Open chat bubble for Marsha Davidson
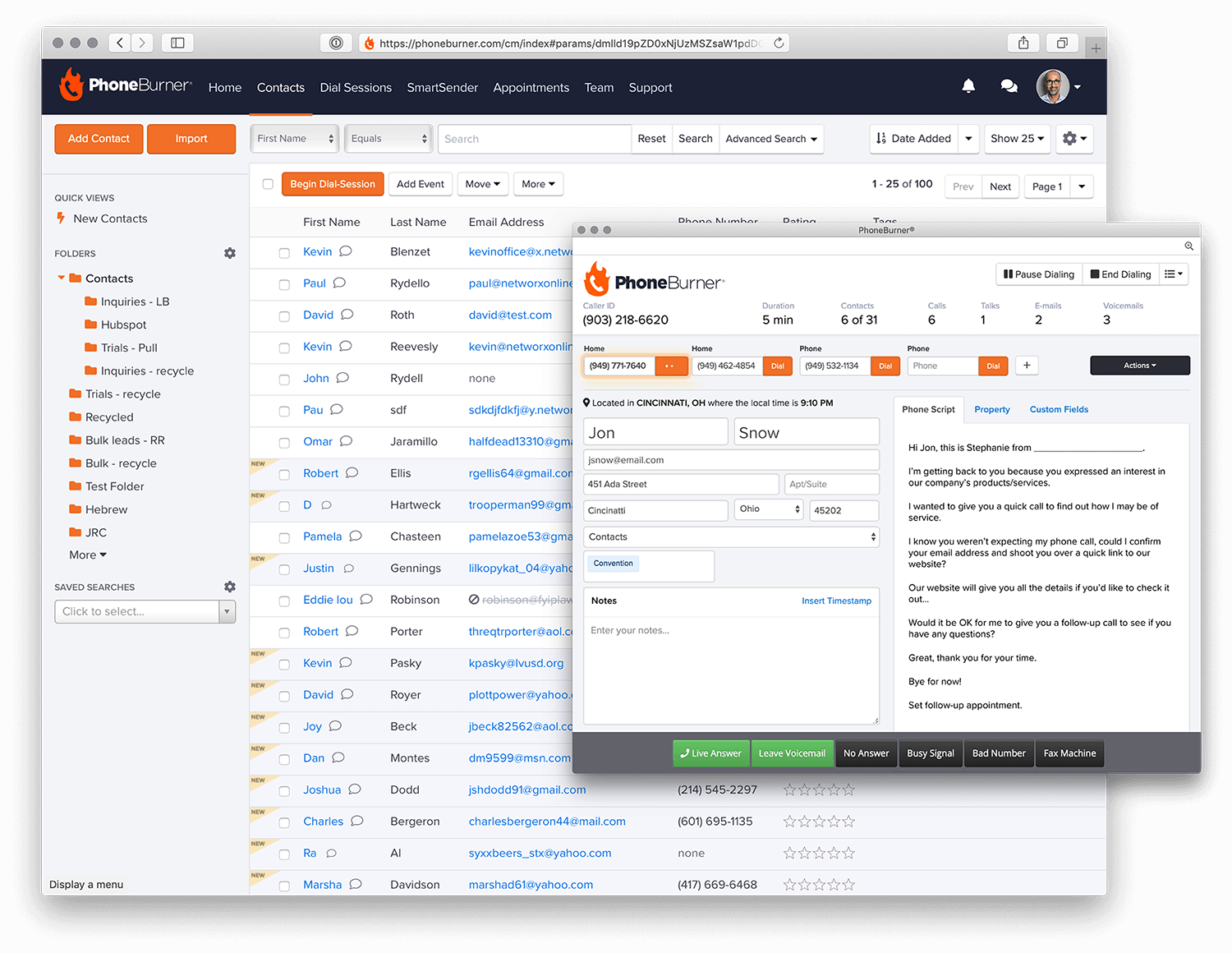1232x953 pixels. tap(356, 884)
